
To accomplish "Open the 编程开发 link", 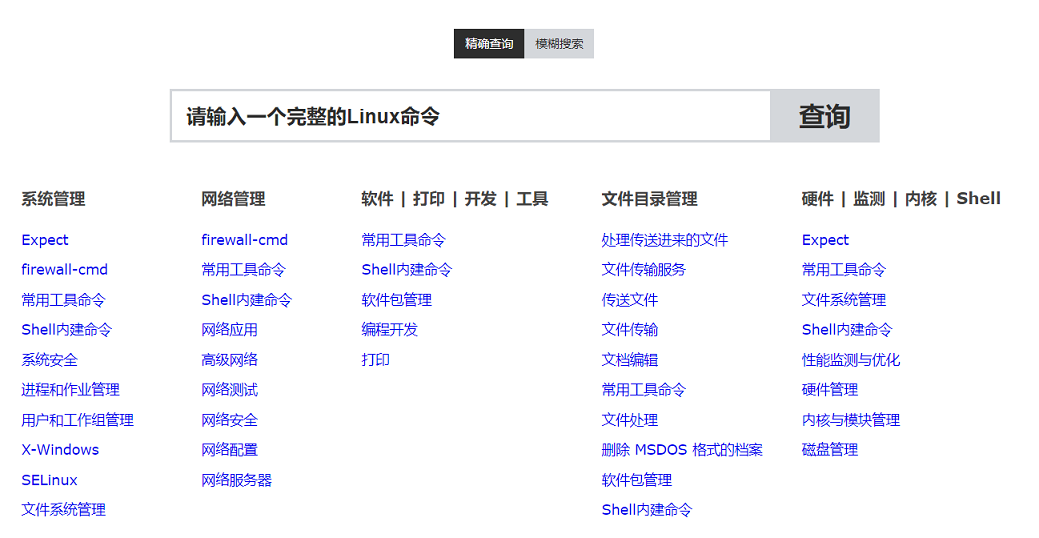I will click(x=389, y=330).
